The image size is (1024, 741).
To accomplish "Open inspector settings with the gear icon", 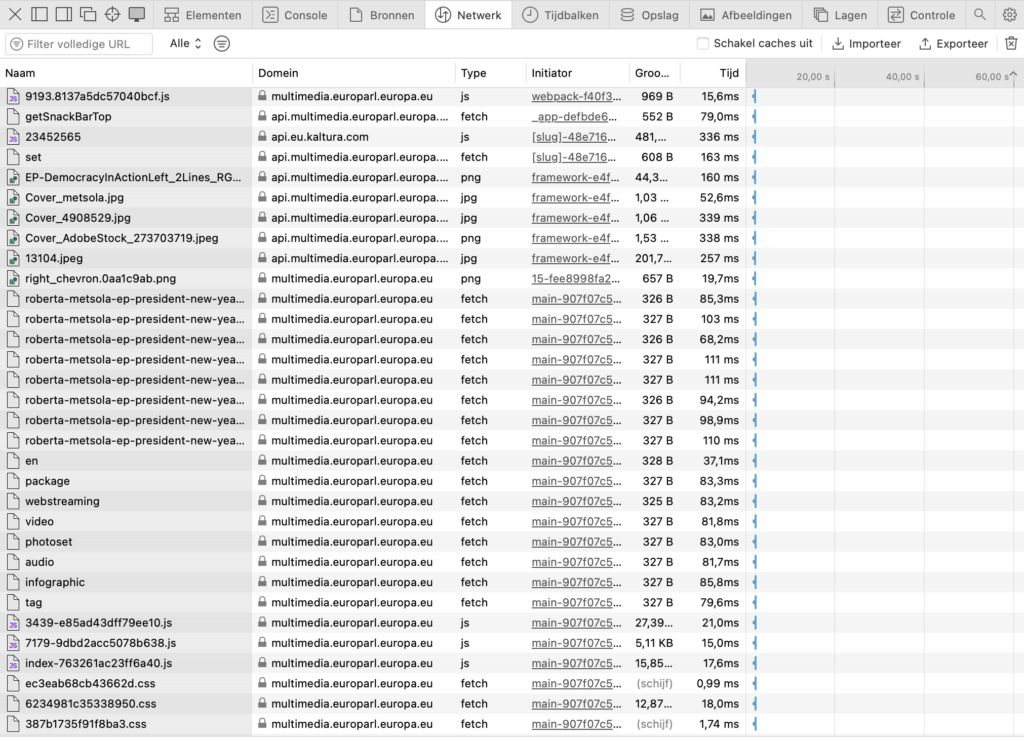I will tap(1010, 14).
